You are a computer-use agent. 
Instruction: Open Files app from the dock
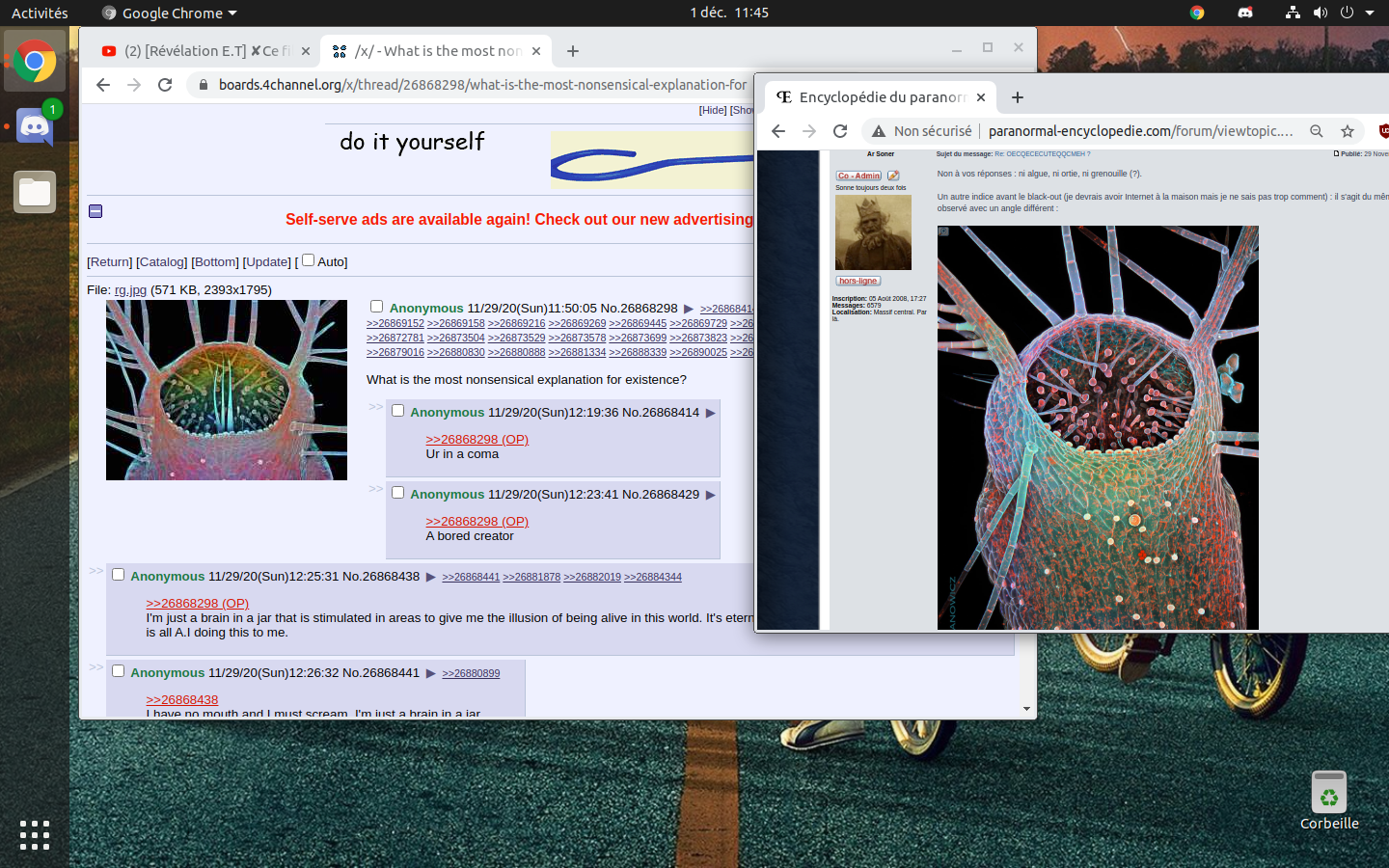(35, 192)
